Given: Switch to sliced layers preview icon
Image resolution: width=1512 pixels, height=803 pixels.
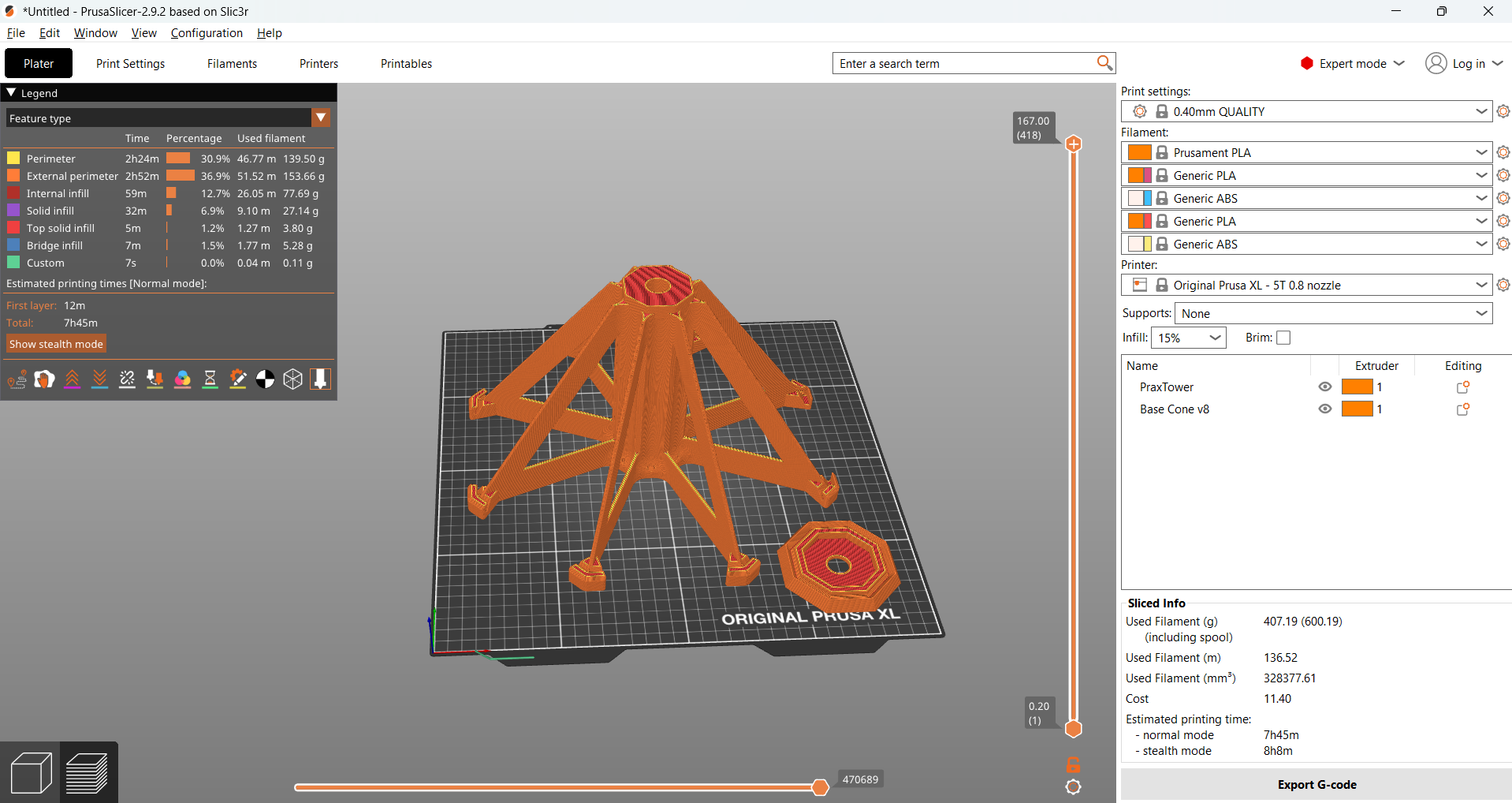Looking at the screenshot, I should [x=88, y=772].
